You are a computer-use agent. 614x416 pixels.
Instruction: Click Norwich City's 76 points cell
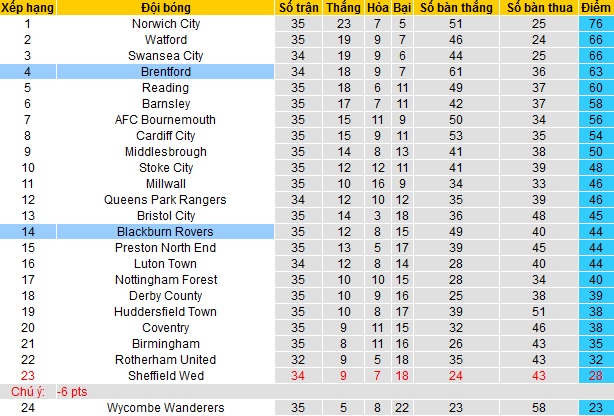(596, 23)
